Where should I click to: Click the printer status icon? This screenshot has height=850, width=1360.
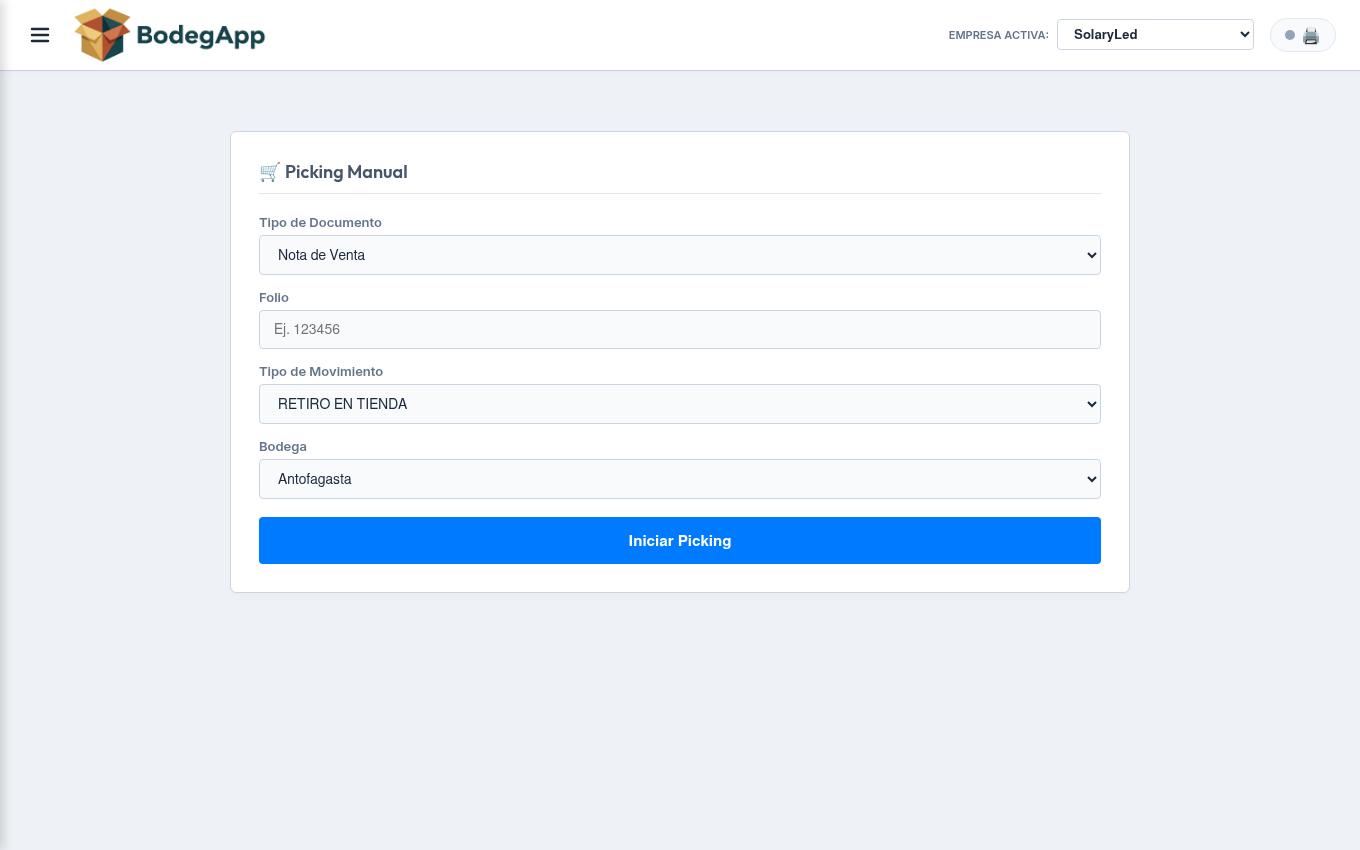pyautogui.click(x=1311, y=35)
